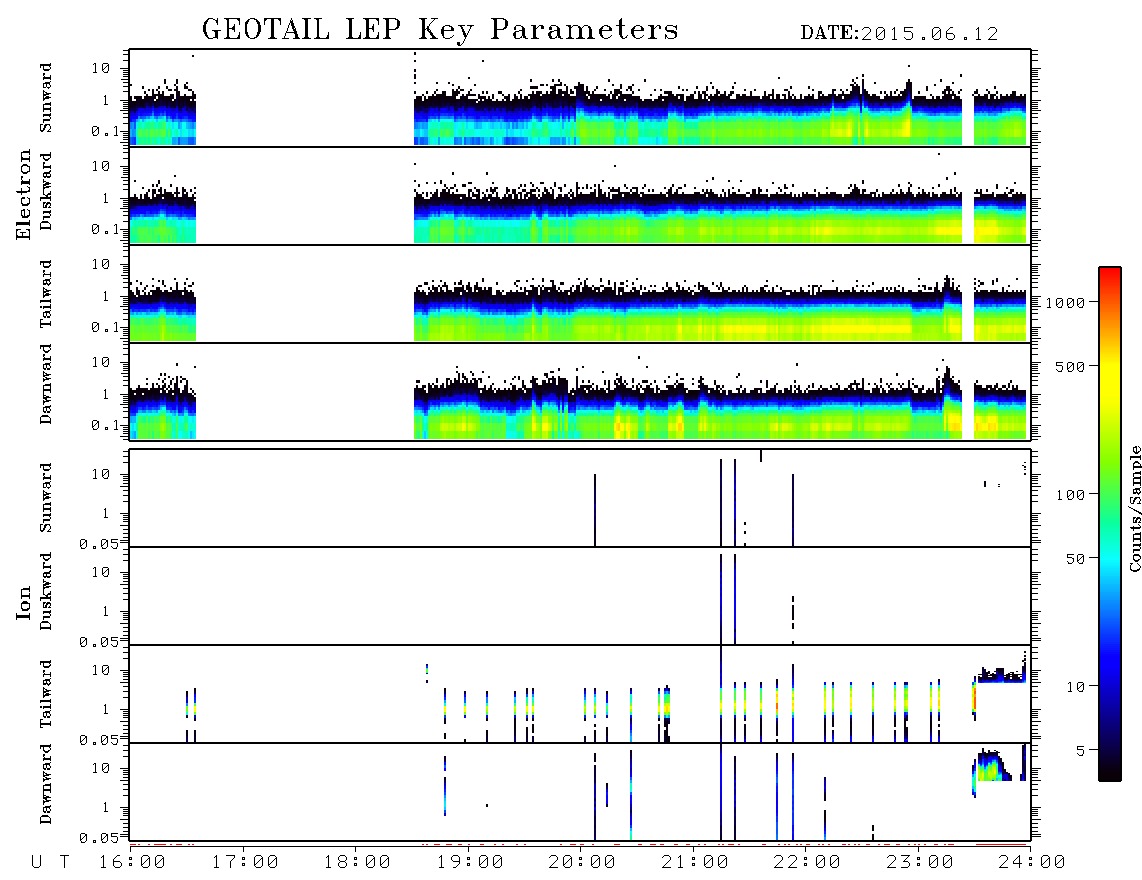
Task: Click inside the Electron Tailward spectrogram
Action: (580, 294)
